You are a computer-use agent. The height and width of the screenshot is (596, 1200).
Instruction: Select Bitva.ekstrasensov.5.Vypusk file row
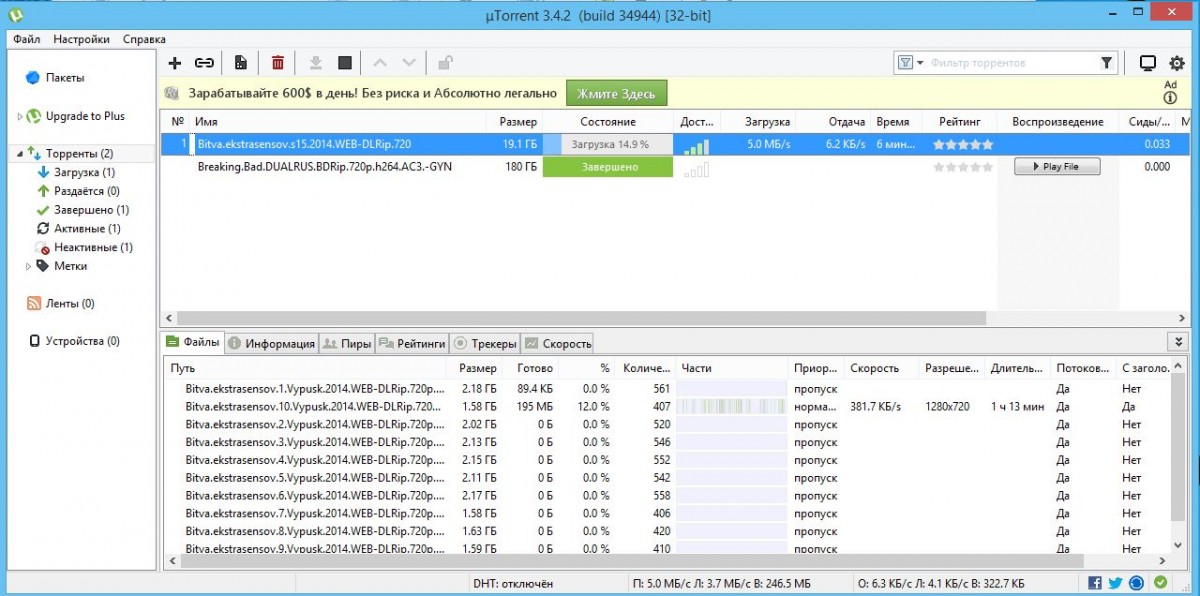[667, 478]
